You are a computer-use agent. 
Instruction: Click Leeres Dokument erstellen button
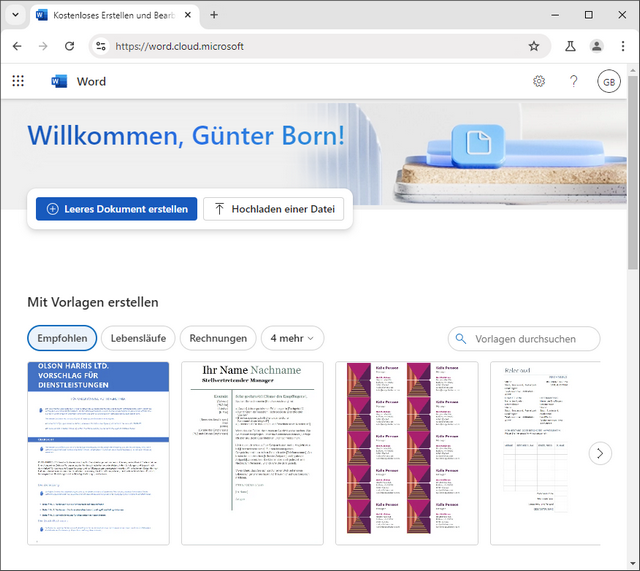[116, 209]
